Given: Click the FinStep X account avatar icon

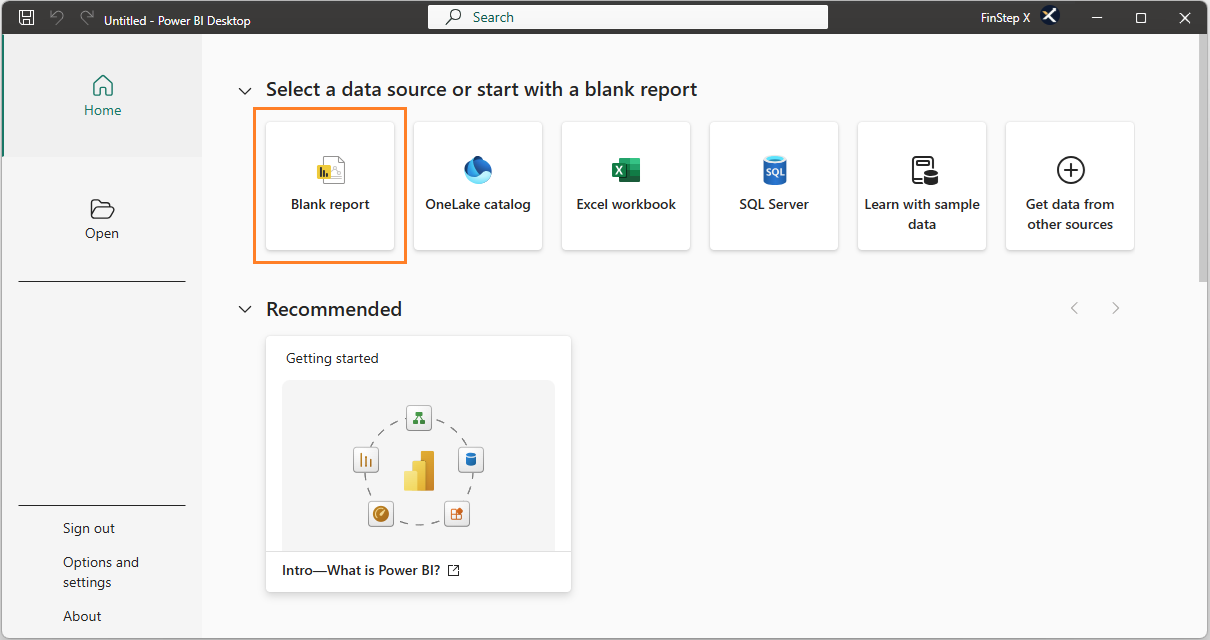Looking at the screenshot, I should (1050, 17).
